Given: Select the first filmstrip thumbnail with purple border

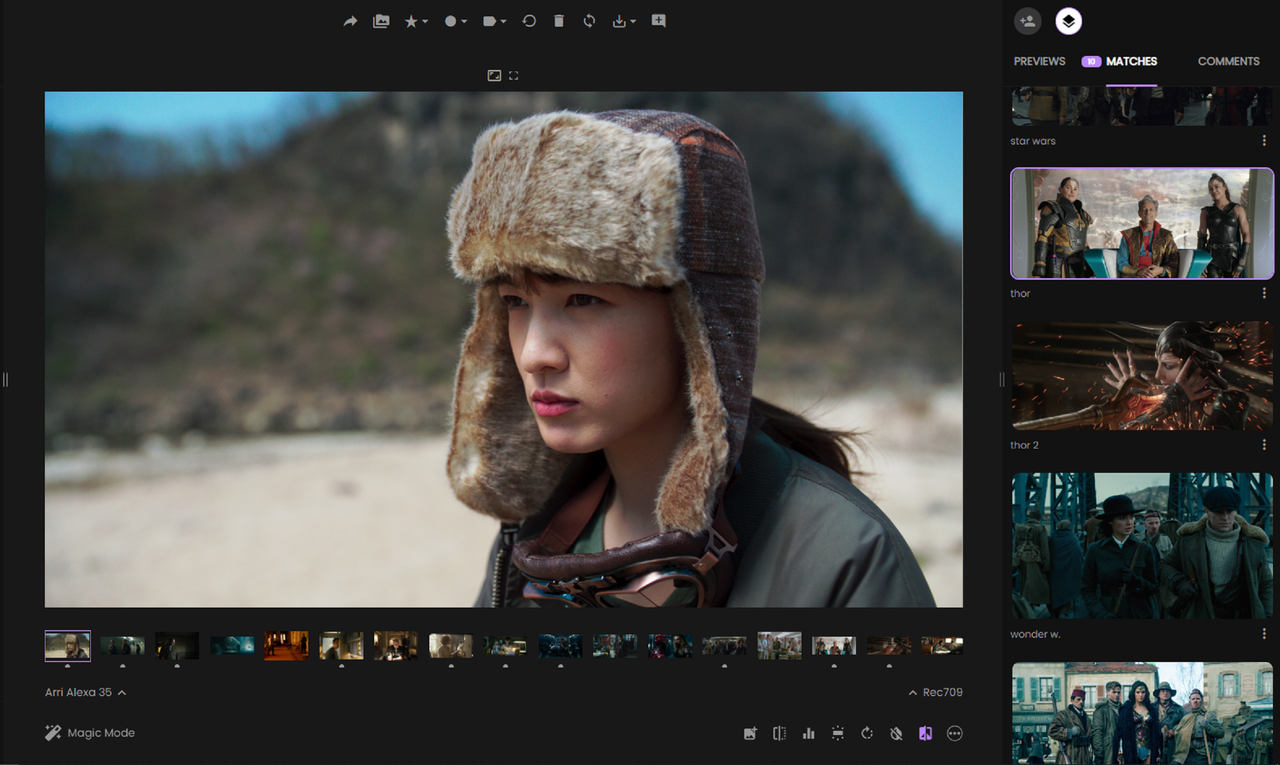Looking at the screenshot, I should pos(68,646).
